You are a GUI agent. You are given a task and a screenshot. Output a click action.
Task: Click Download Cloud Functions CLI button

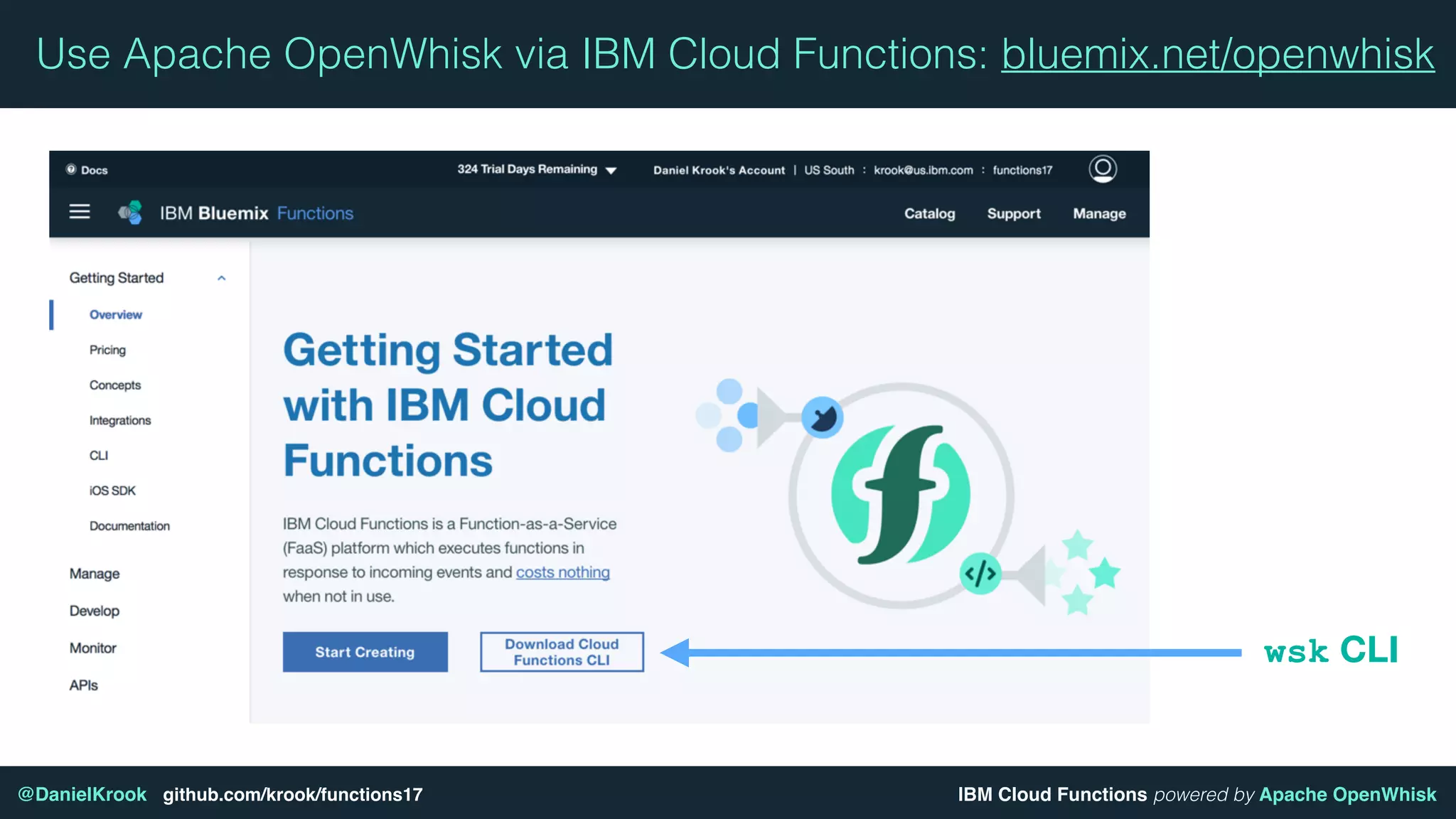point(562,652)
